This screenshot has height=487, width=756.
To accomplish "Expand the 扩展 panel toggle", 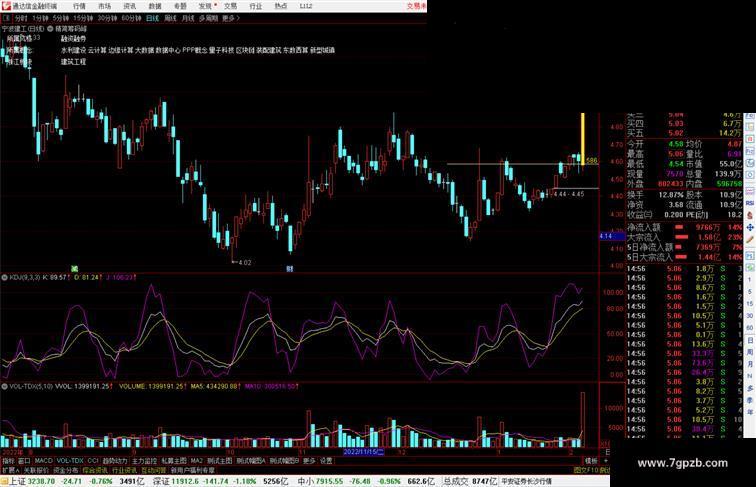I will click(x=10, y=470).
